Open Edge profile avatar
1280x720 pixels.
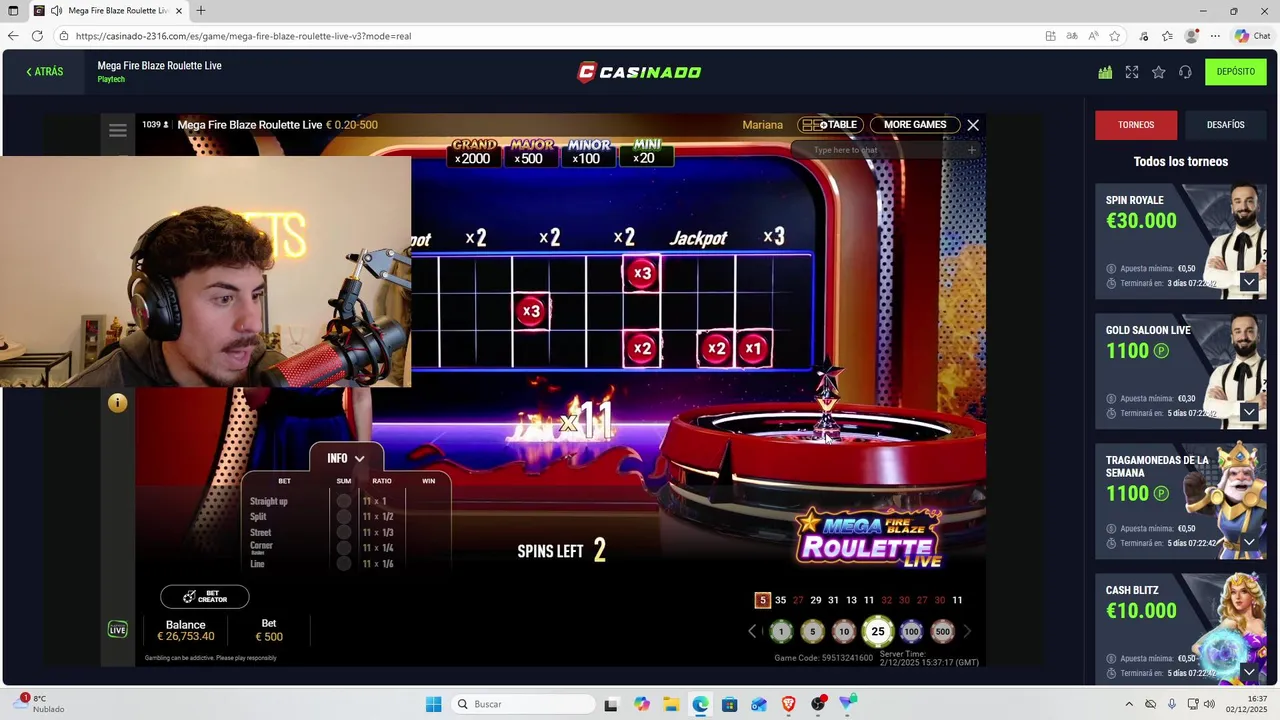pyautogui.click(x=1191, y=36)
